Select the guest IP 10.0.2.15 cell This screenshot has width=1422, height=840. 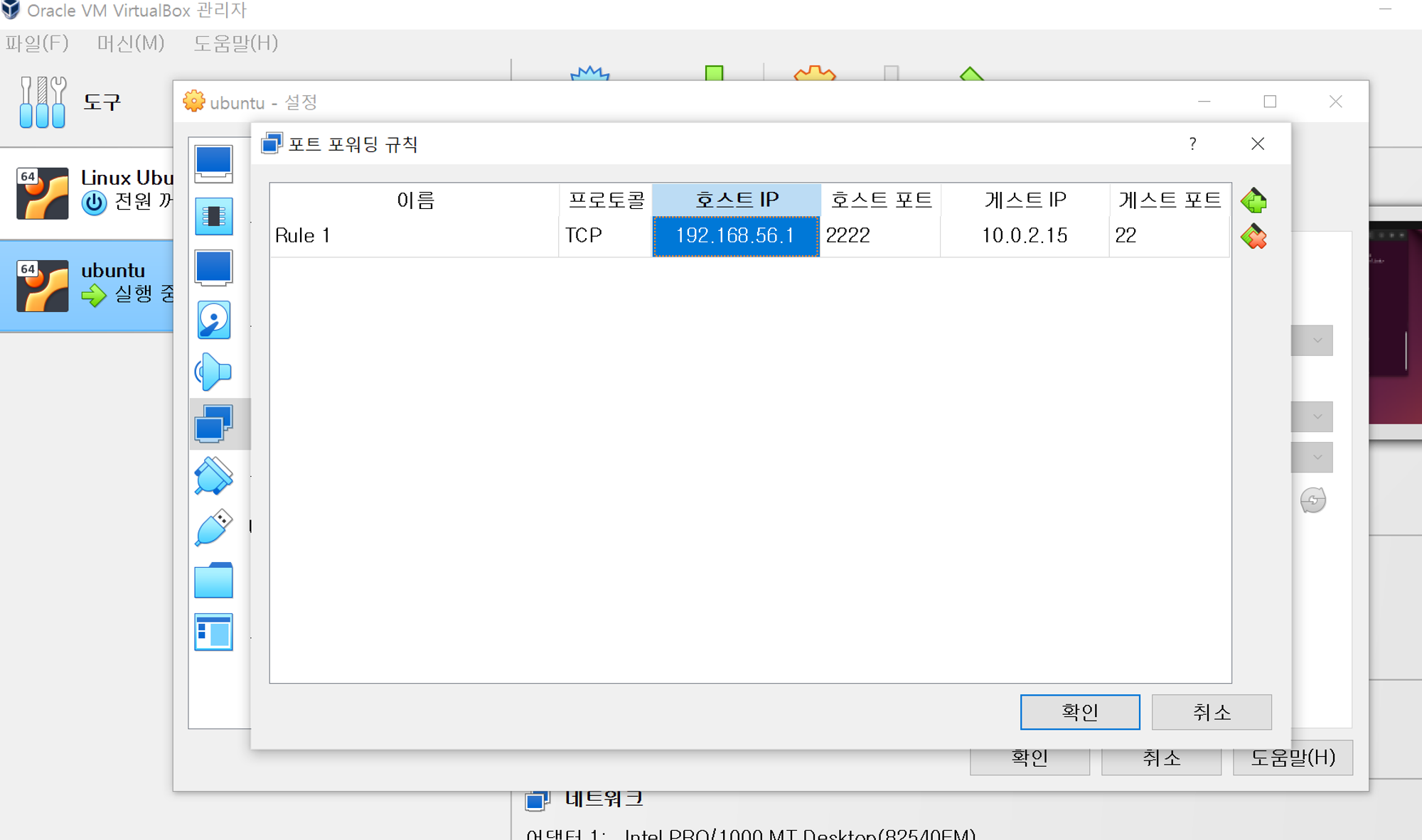pyautogui.click(x=1024, y=235)
